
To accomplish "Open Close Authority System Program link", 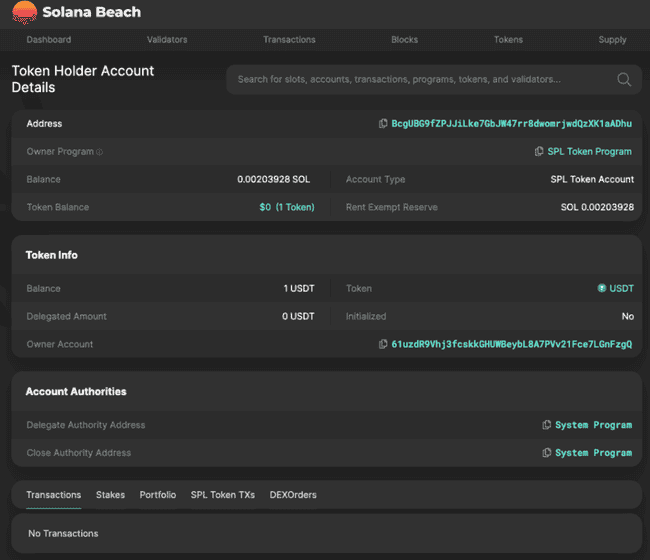I will pyautogui.click(x=594, y=453).
